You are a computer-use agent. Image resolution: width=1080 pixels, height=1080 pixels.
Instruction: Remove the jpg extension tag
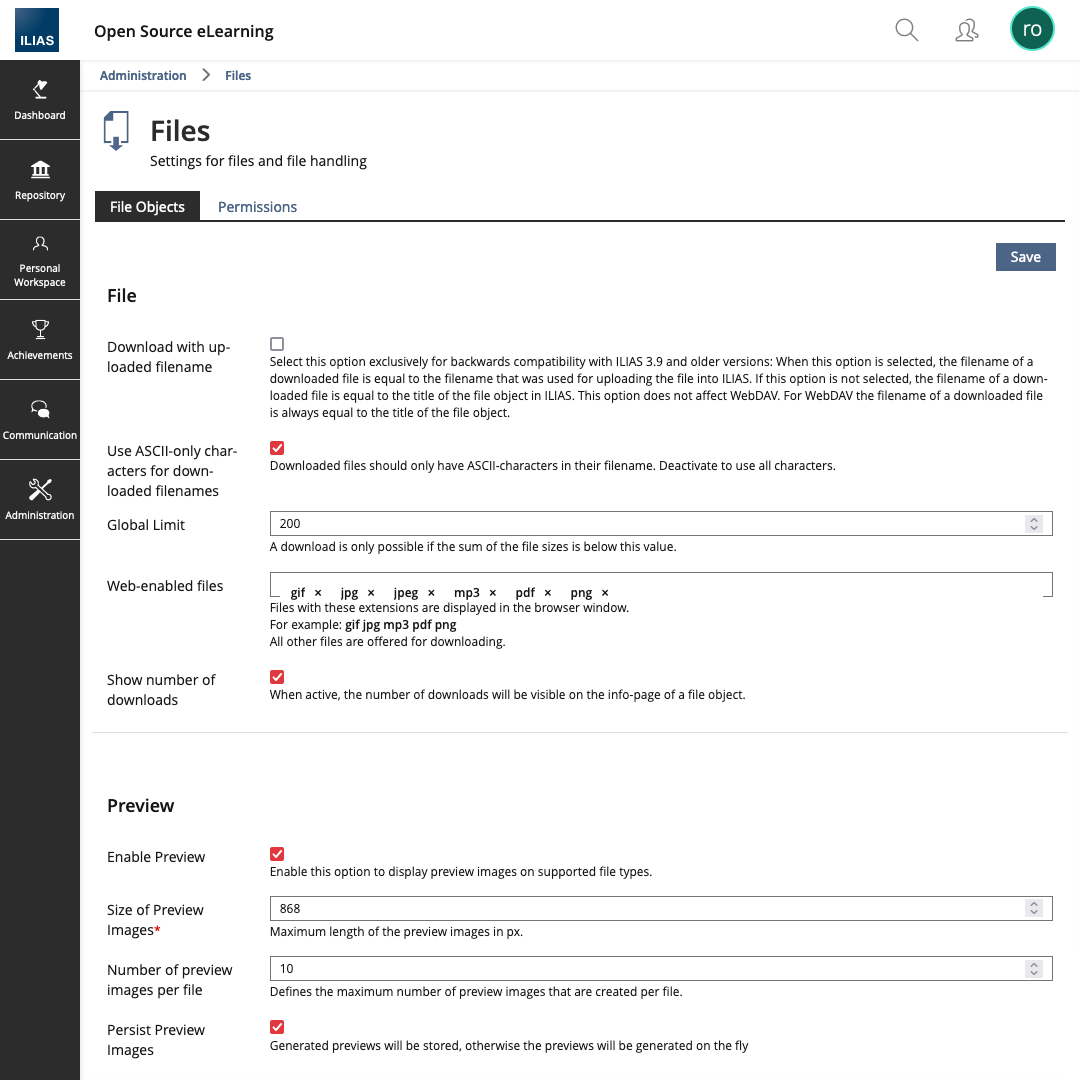[371, 592]
